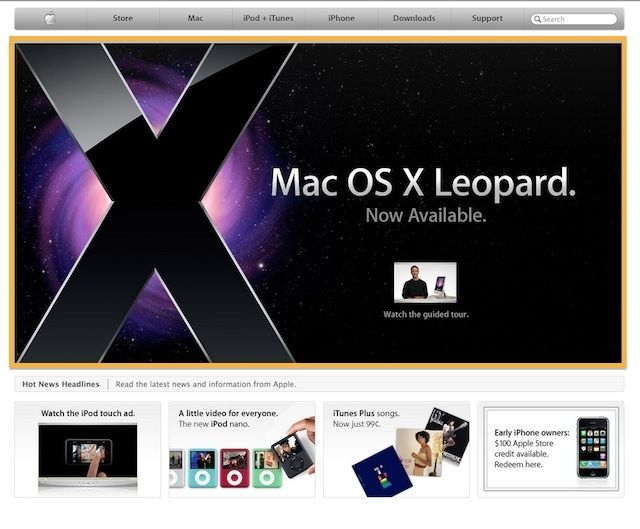Focus the Search input field
Screen dimensions: 640x529
pos(578,19)
